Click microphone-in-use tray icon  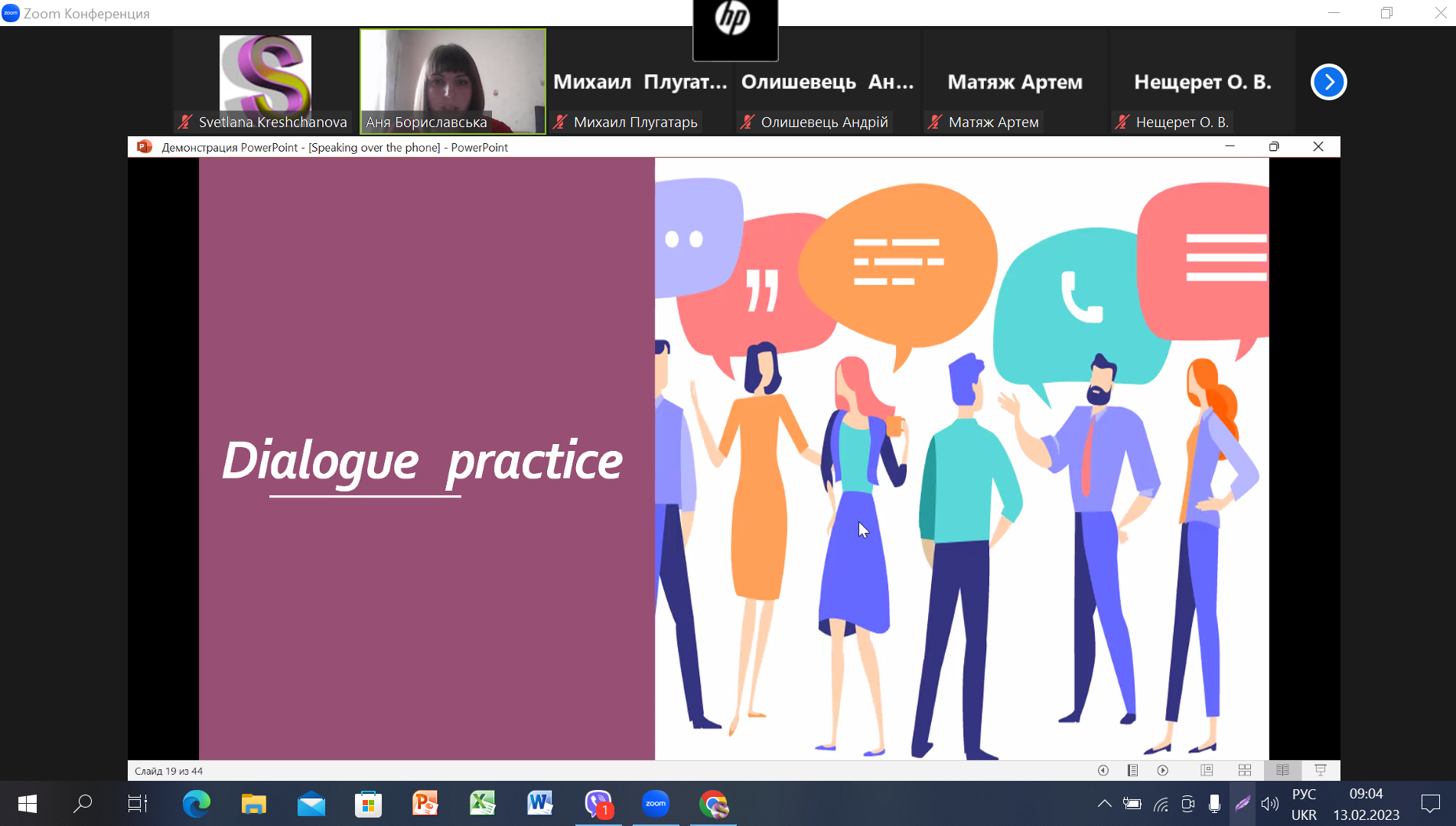tap(1214, 804)
